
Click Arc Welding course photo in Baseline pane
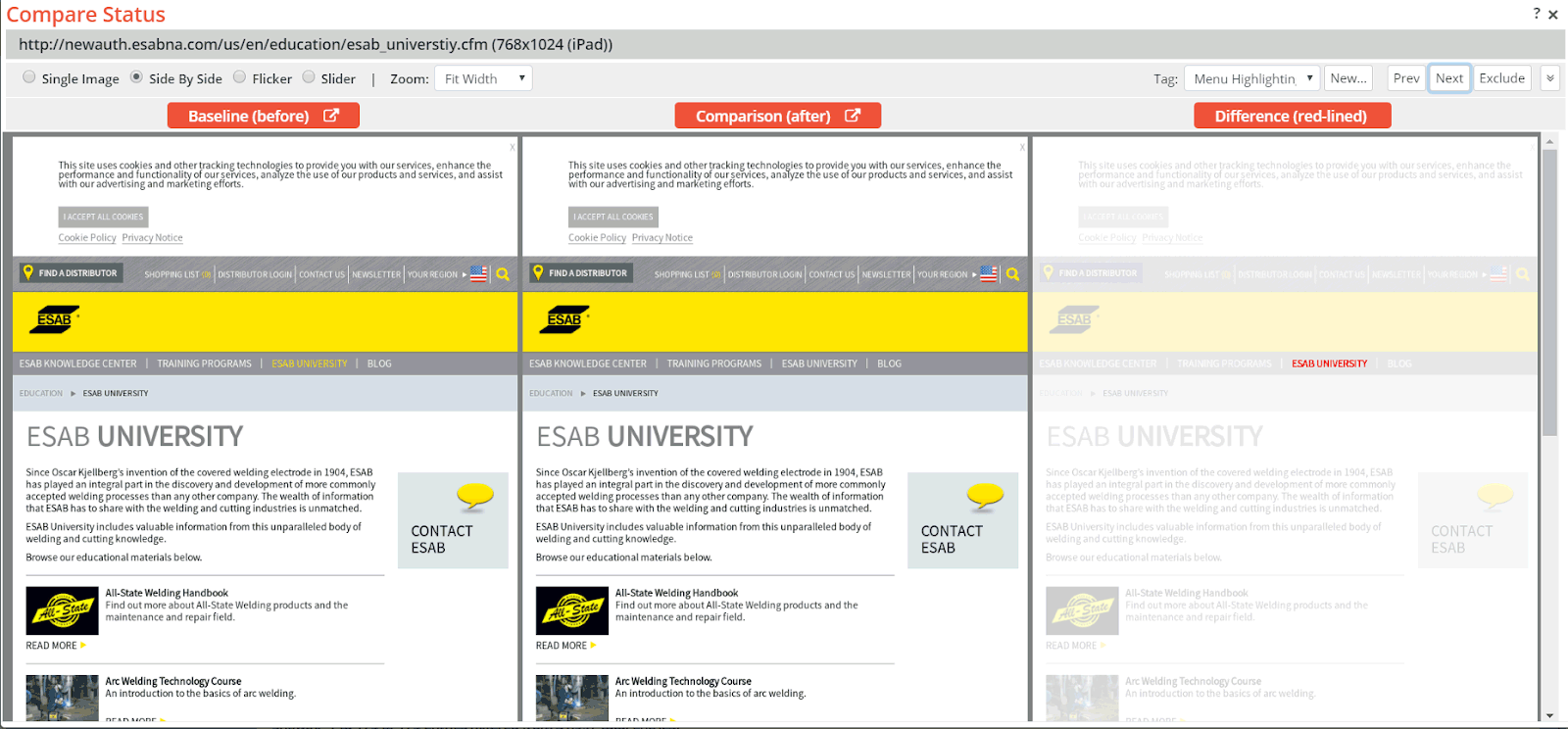point(62,698)
